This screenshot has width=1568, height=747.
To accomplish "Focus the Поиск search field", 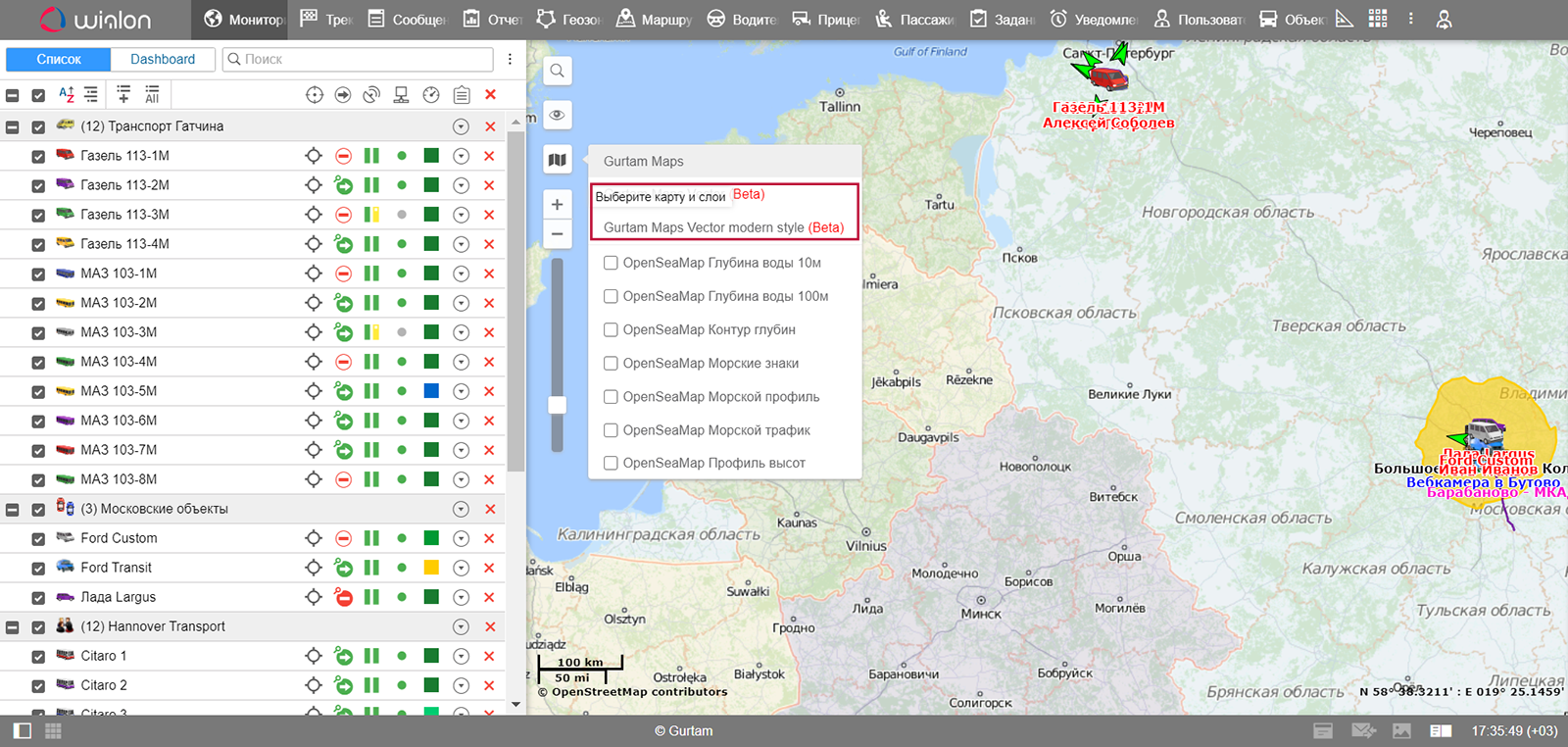I will [x=358, y=59].
